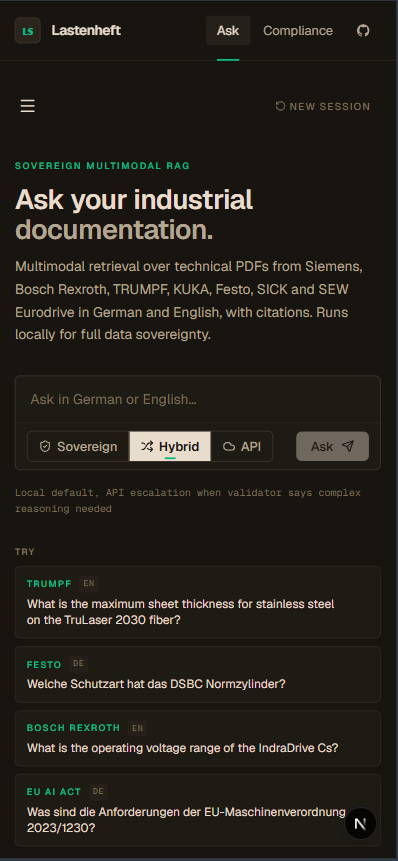This screenshot has height=861, width=398.
Task: Click the Lastenheft LS logo icon
Action: pyautogui.click(x=27, y=31)
